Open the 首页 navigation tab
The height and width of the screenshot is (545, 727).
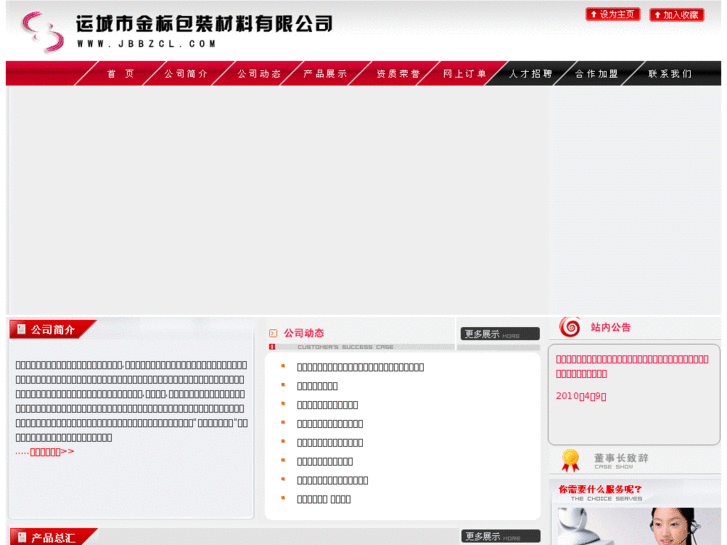pyautogui.click(x=120, y=74)
